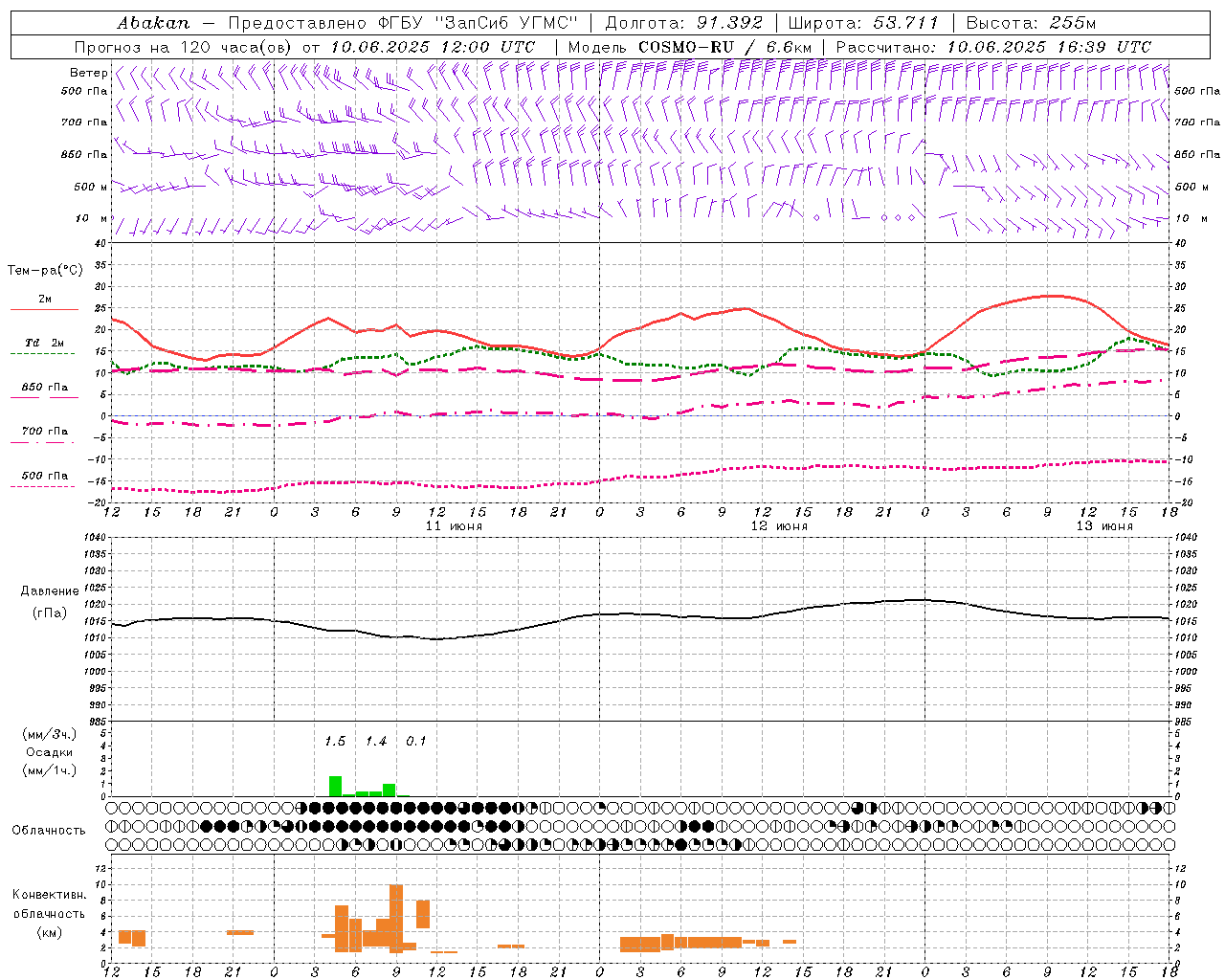The image size is (1225, 980).
Task: Click the (гПа) unit label under Давление
Action: [x=50, y=613]
